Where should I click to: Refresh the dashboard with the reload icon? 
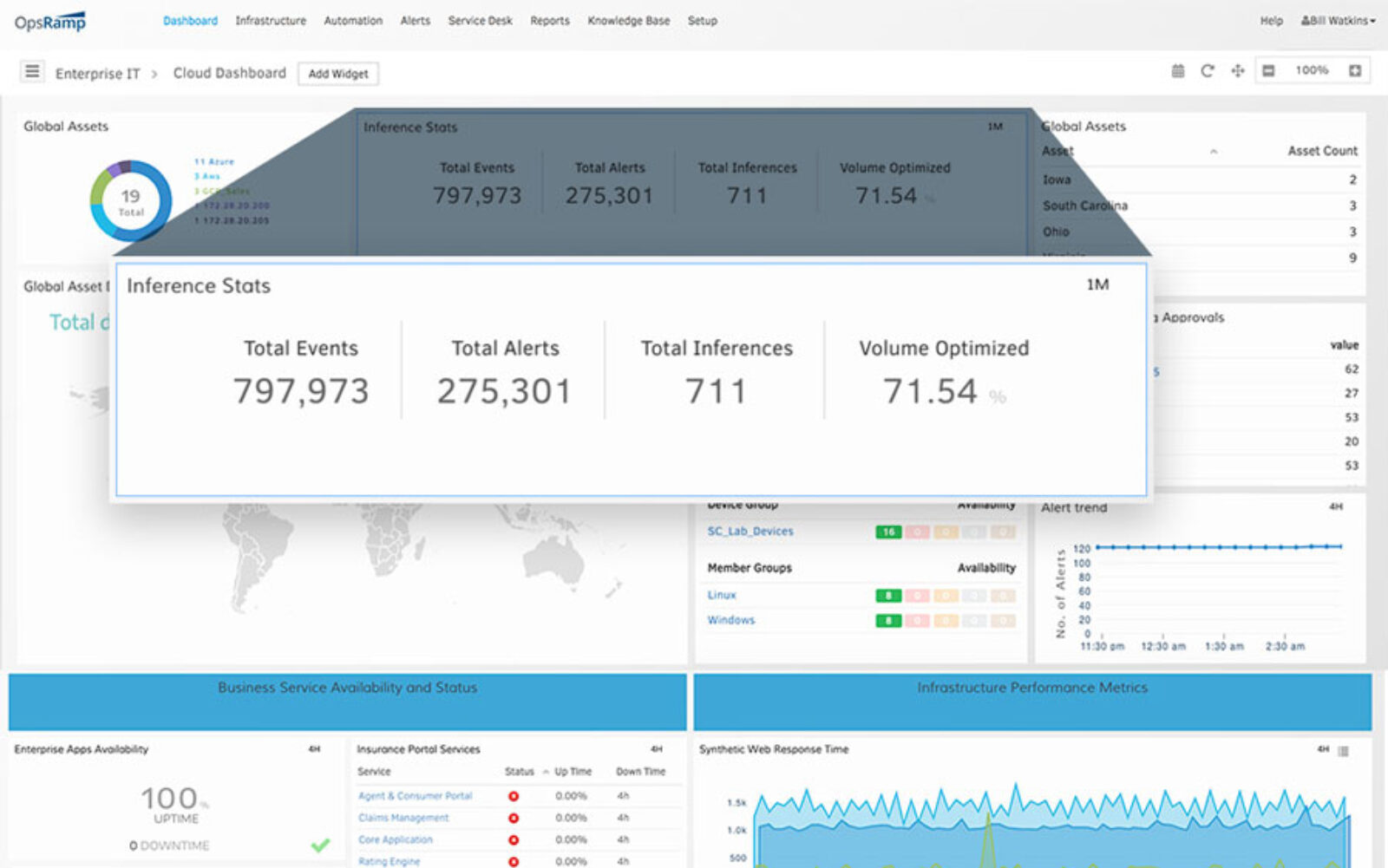coord(1207,71)
